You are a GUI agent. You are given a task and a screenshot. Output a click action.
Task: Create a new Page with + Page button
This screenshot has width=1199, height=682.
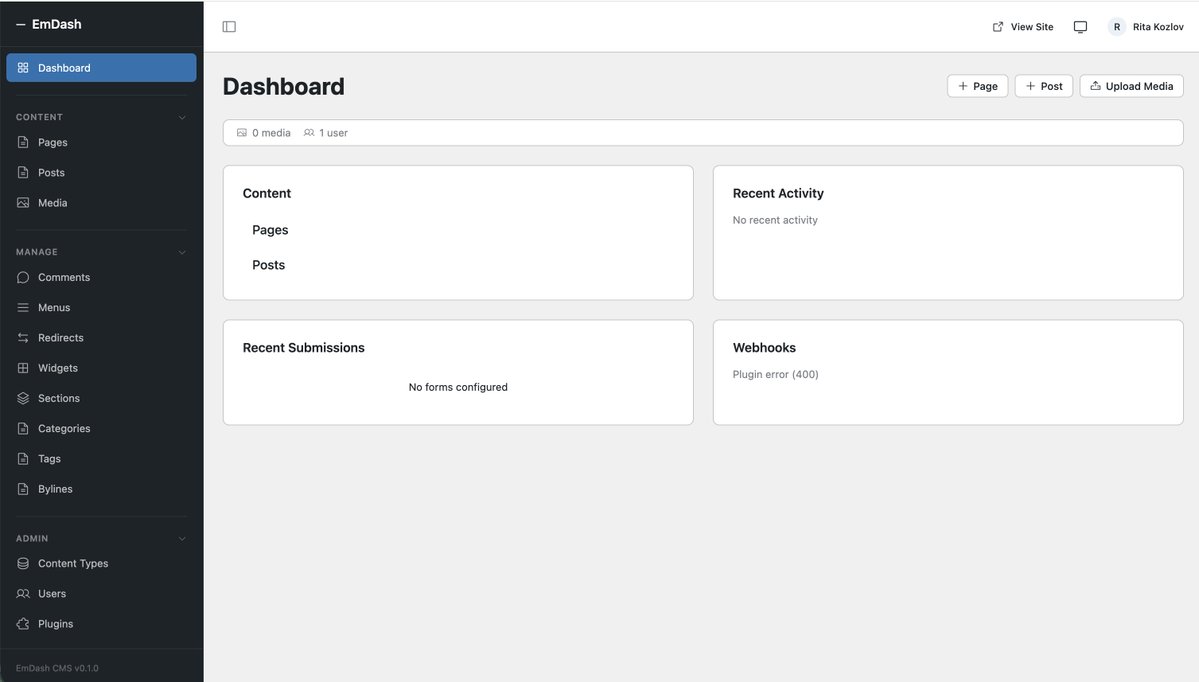click(x=977, y=86)
